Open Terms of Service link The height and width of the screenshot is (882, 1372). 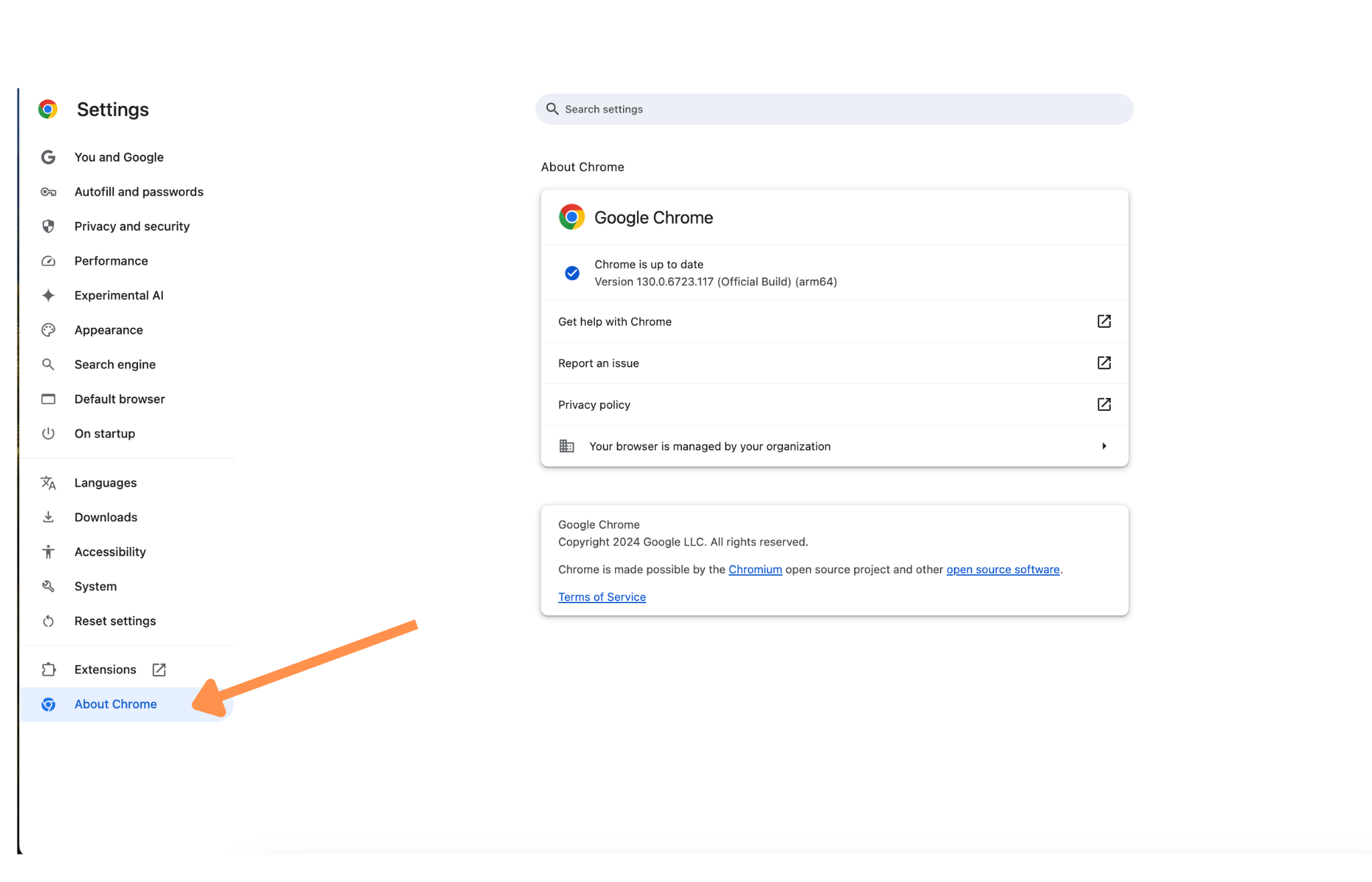(602, 596)
